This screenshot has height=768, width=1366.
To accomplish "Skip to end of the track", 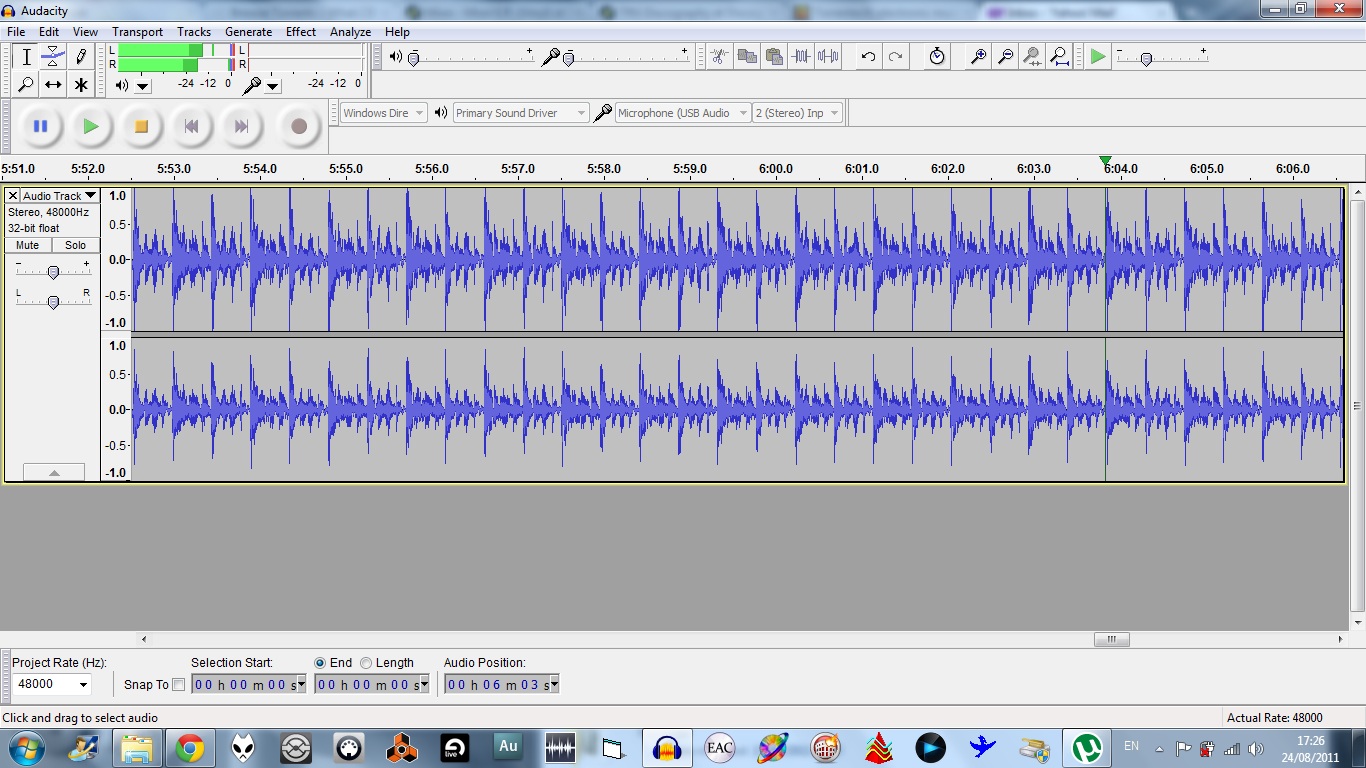I will click(x=241, y=126).
